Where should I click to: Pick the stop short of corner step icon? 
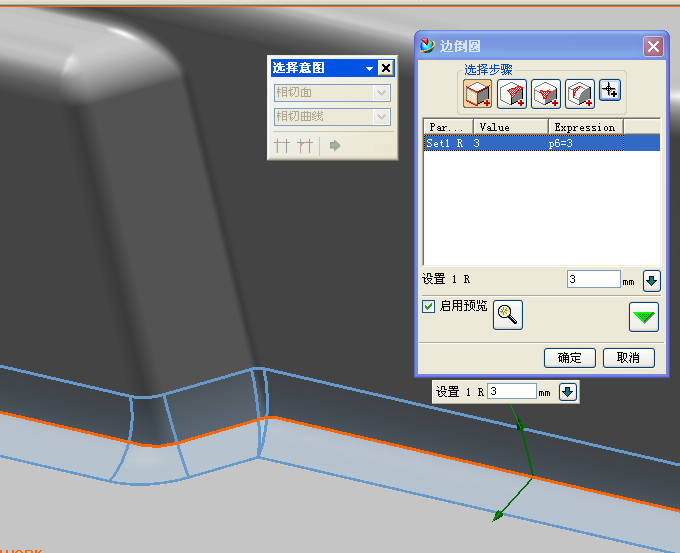click(580, 94)
